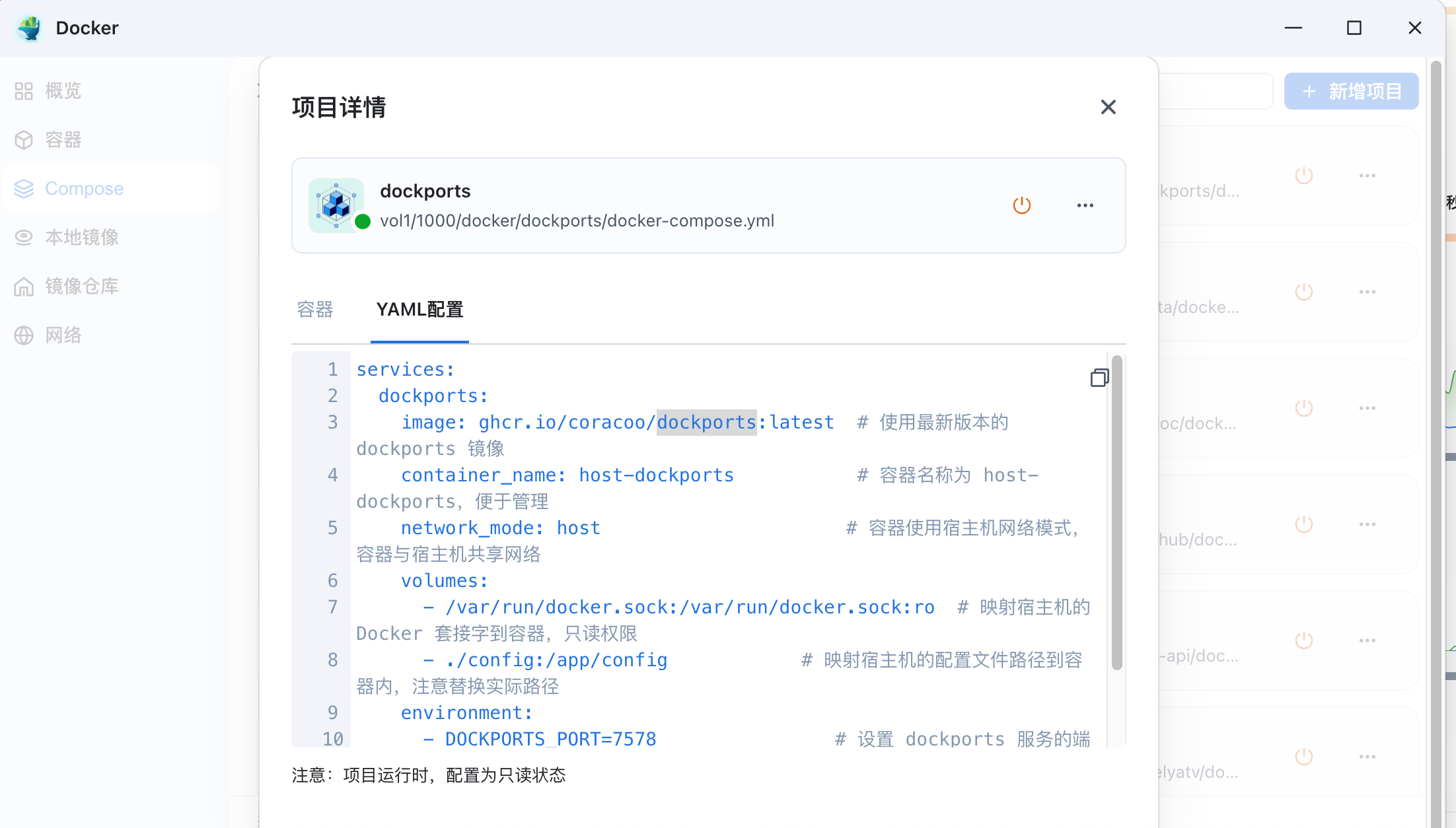Toggle power state of dockports project
This screenshot has height=828, width=1456.
tap(1022, 205)
